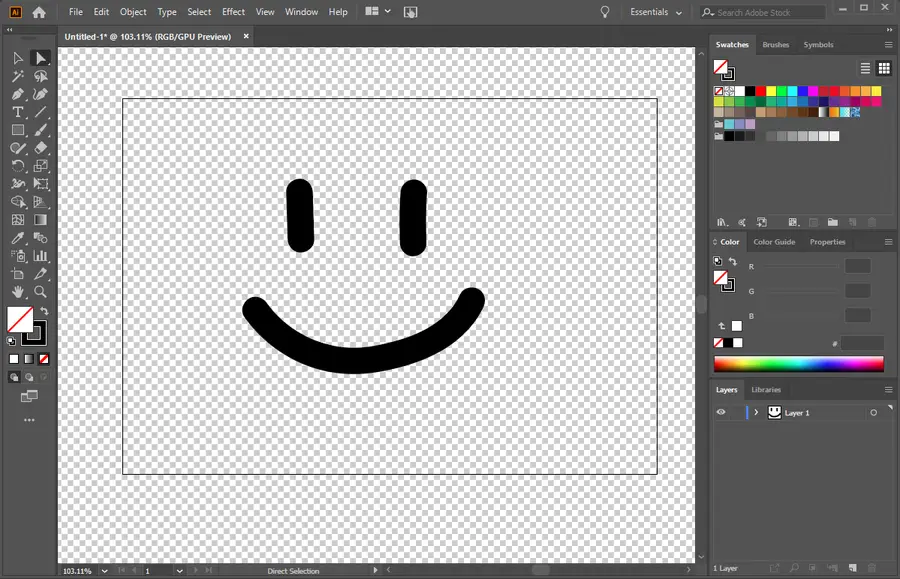900x579 pixels.
Task: Select the Hand tool
Action: (x=18, y=292)
